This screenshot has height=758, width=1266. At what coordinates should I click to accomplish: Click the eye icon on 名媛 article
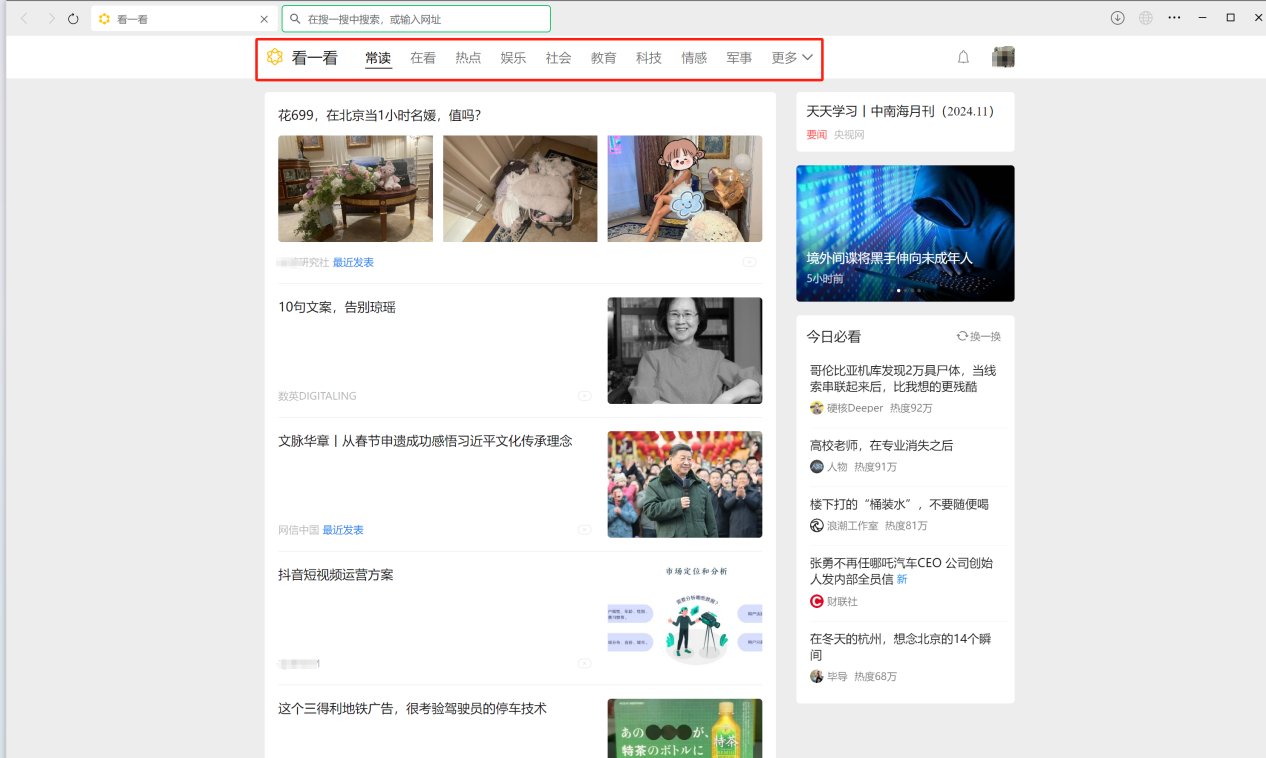tap(749, 262)
